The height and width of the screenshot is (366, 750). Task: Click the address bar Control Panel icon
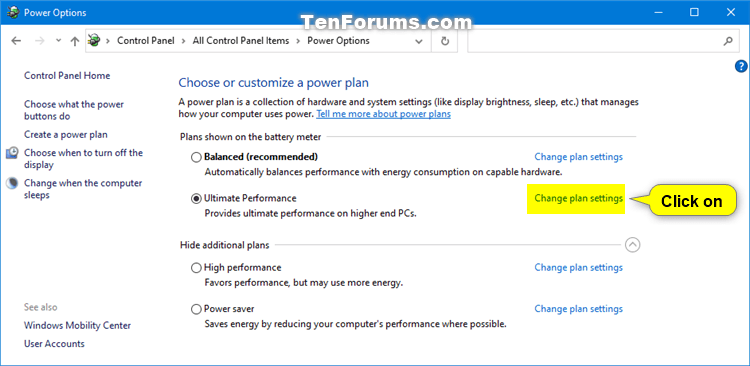click(x=94, y=41)
